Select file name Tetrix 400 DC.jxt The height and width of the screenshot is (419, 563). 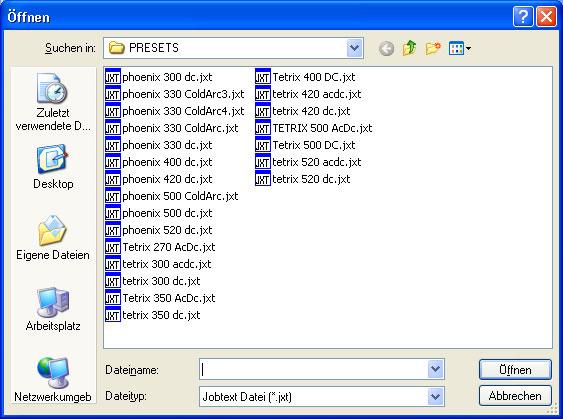tap(314, 77)
